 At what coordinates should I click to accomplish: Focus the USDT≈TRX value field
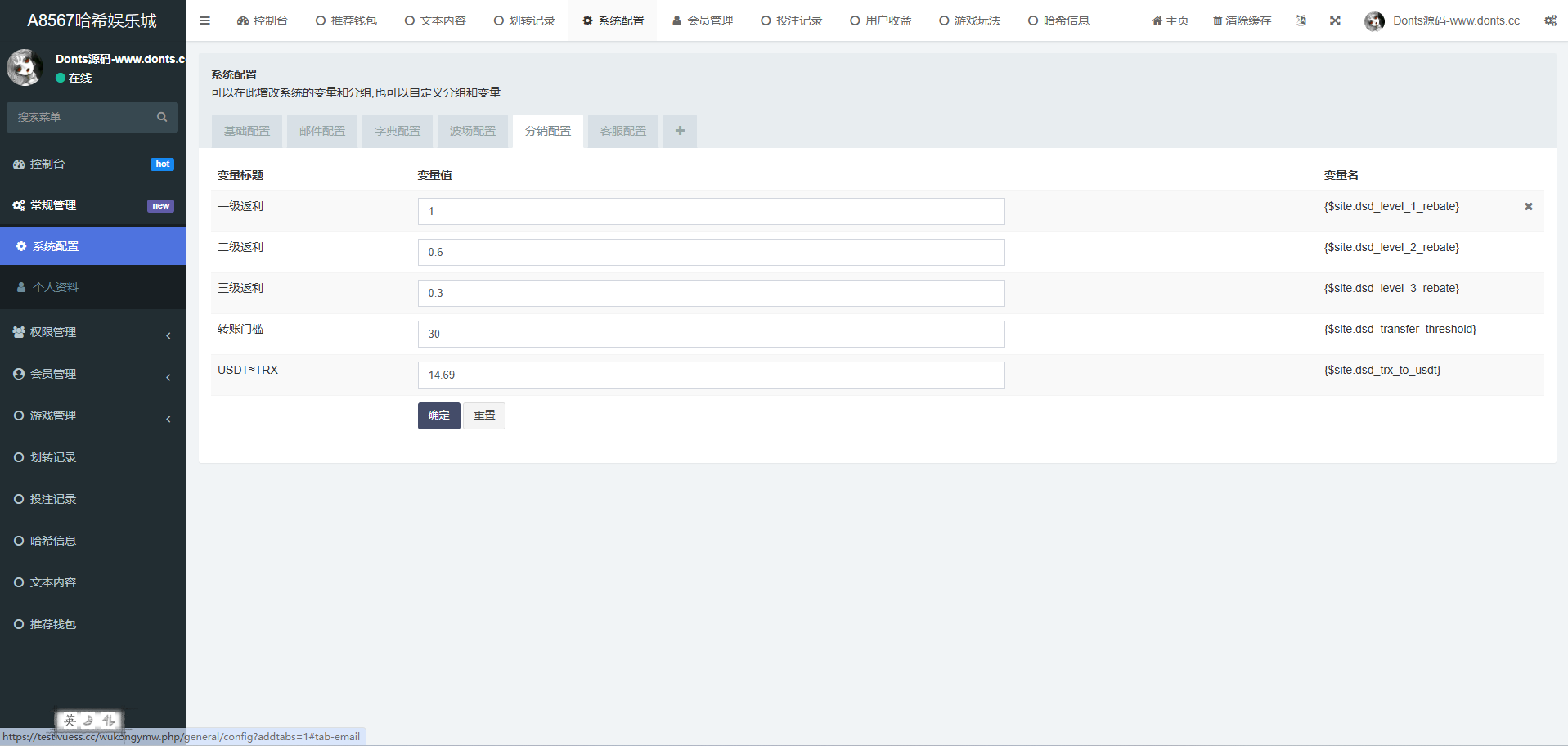[x=712, y=375]
